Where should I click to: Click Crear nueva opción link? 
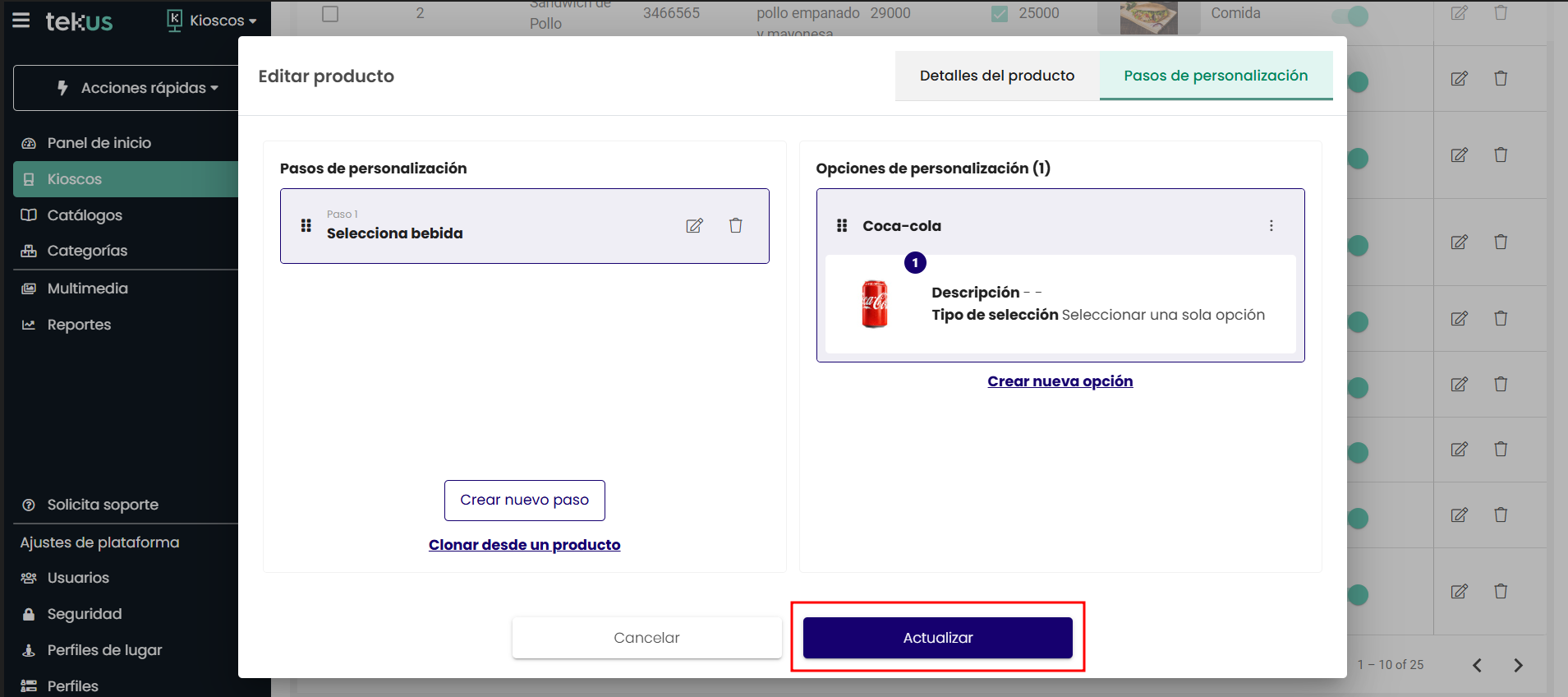click(1060, 381)
